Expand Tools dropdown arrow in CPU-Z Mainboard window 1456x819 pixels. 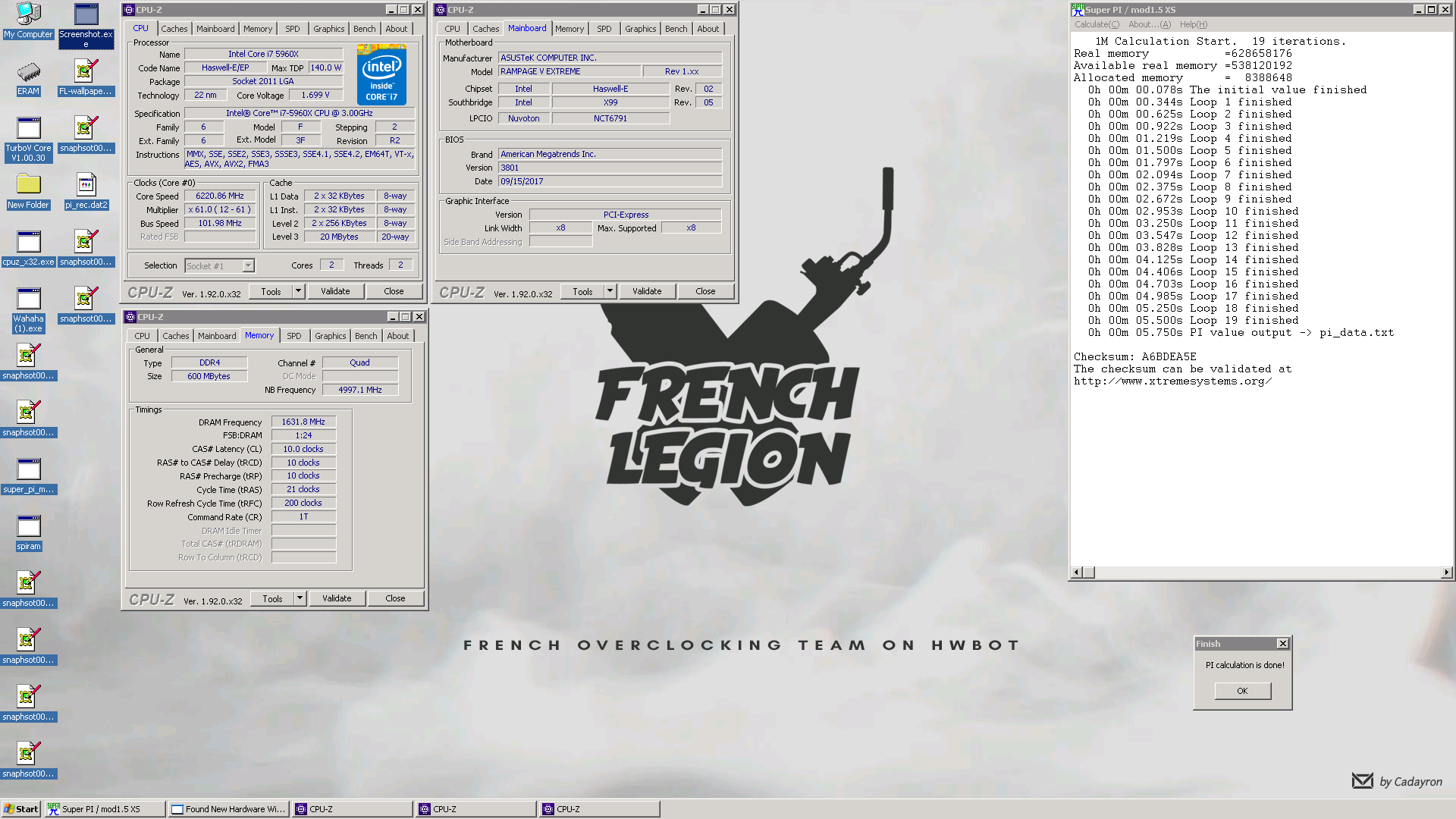[610, 291]
